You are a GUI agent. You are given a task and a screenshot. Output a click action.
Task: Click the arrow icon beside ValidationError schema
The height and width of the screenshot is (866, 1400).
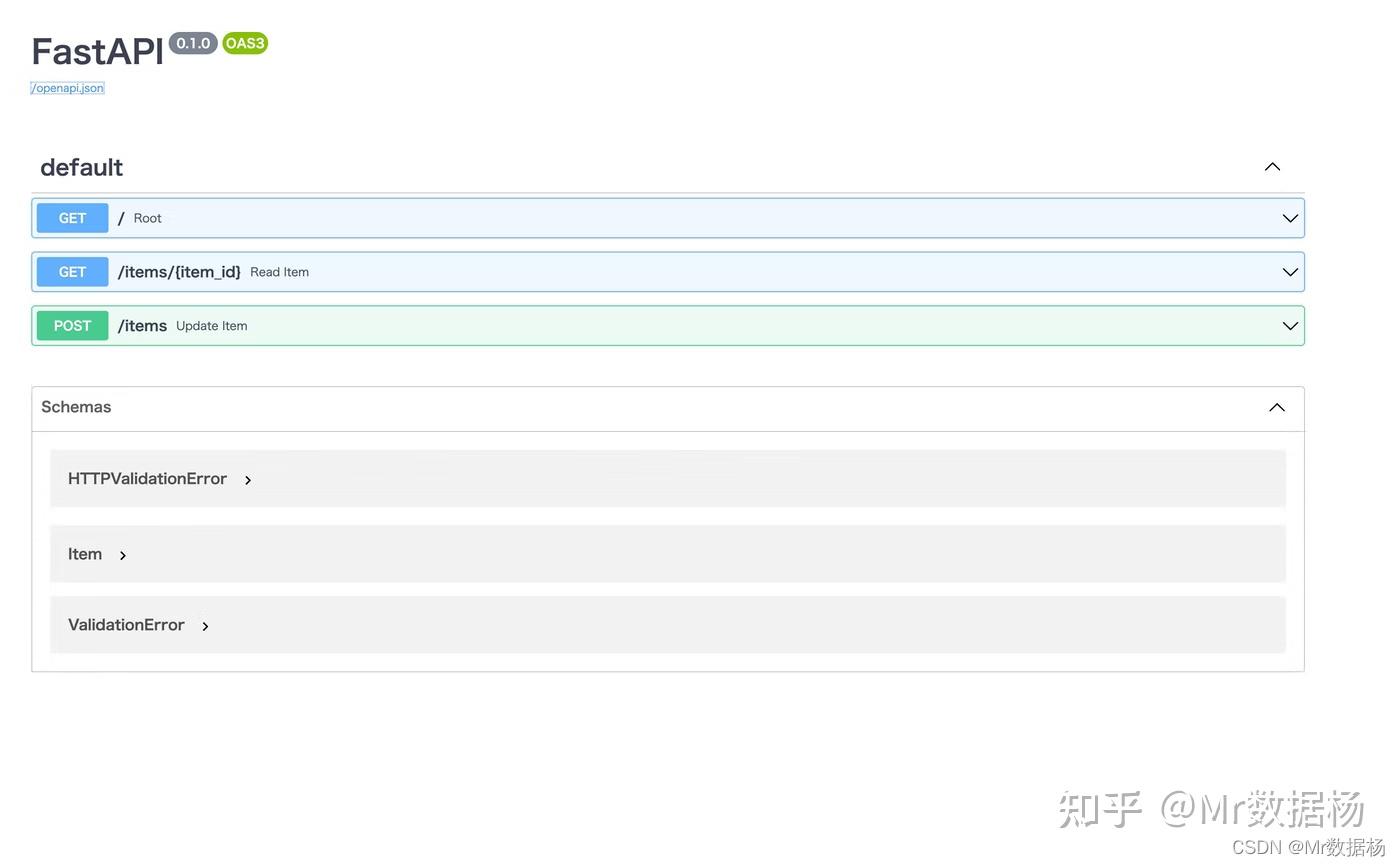point(204,626)
